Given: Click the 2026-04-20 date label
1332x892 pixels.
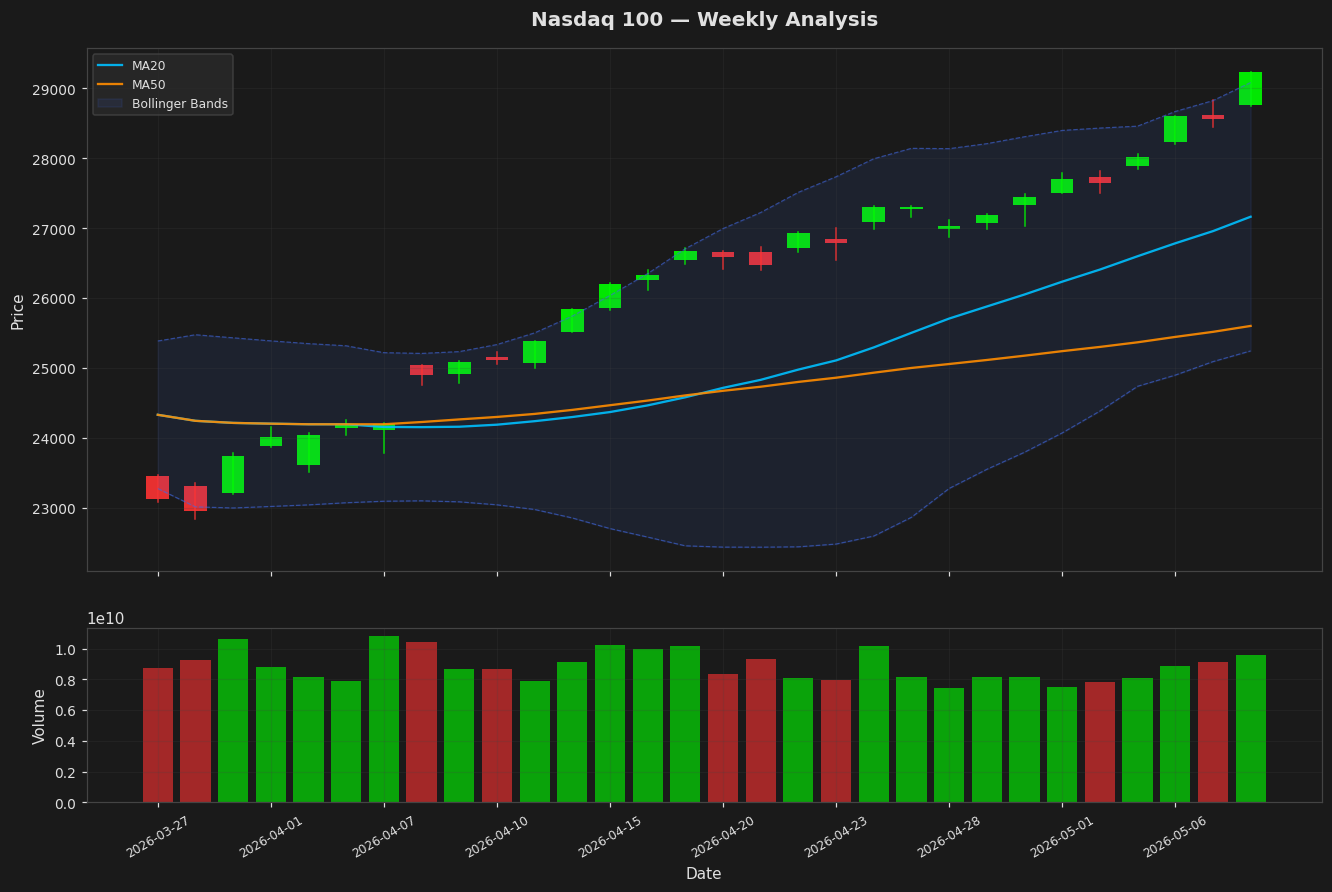Looking at the screenshot, I should 723,836.
